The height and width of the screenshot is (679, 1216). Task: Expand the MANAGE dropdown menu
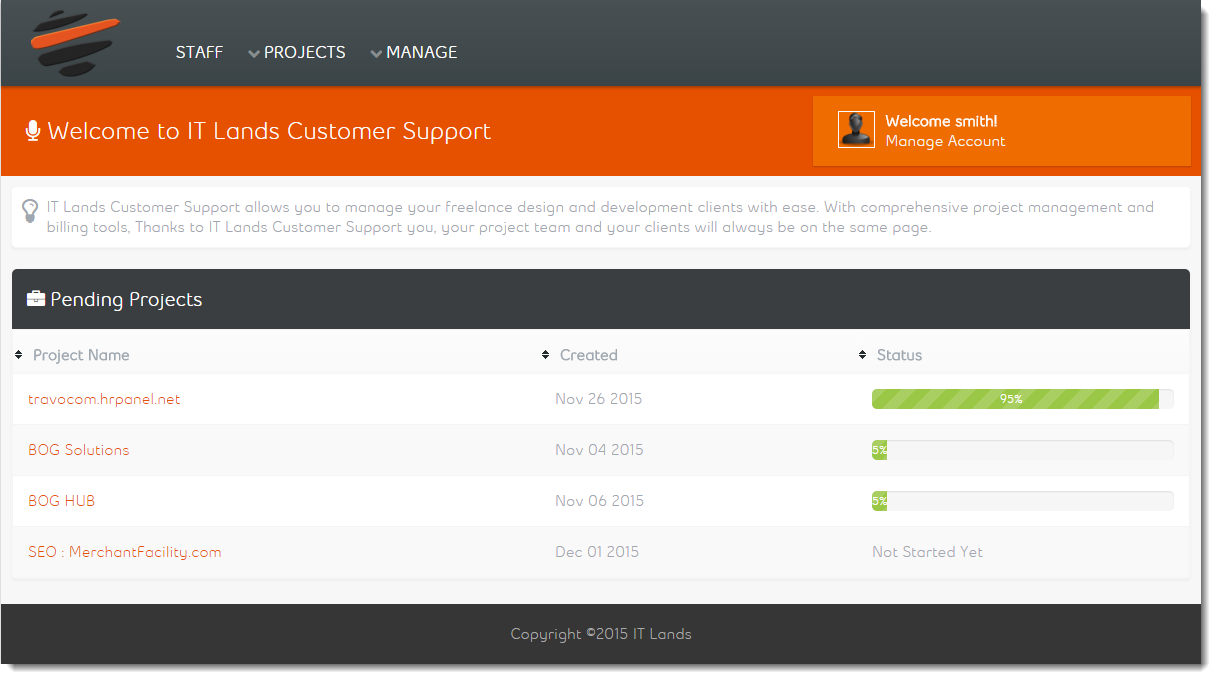click(x=414, y=52)
